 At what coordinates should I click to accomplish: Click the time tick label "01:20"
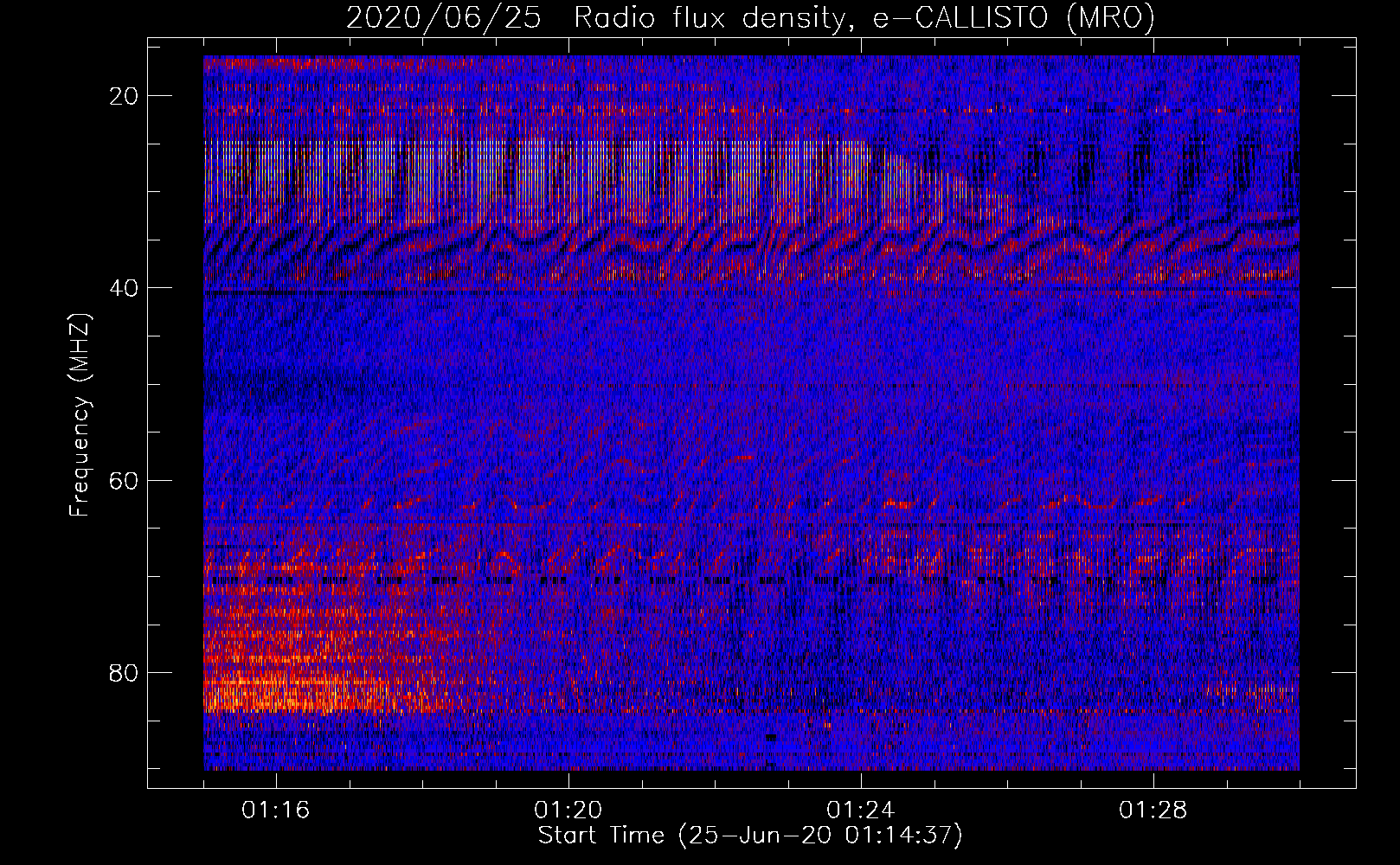pyautogui.click(x=568, y=811)
